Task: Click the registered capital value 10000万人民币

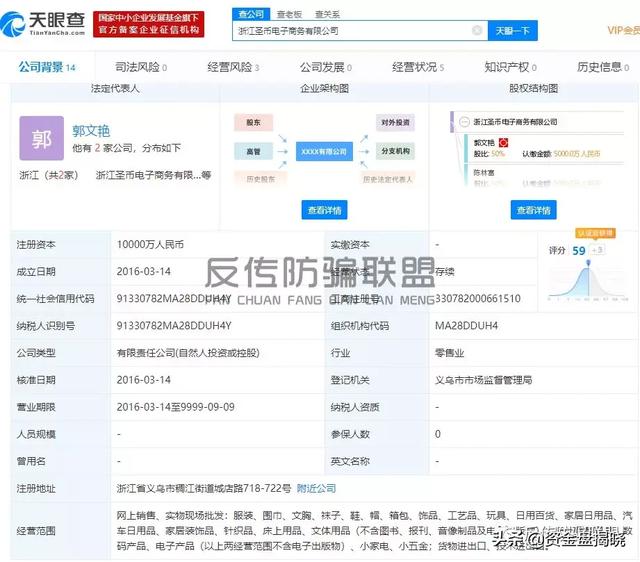Action: (150, 244)
